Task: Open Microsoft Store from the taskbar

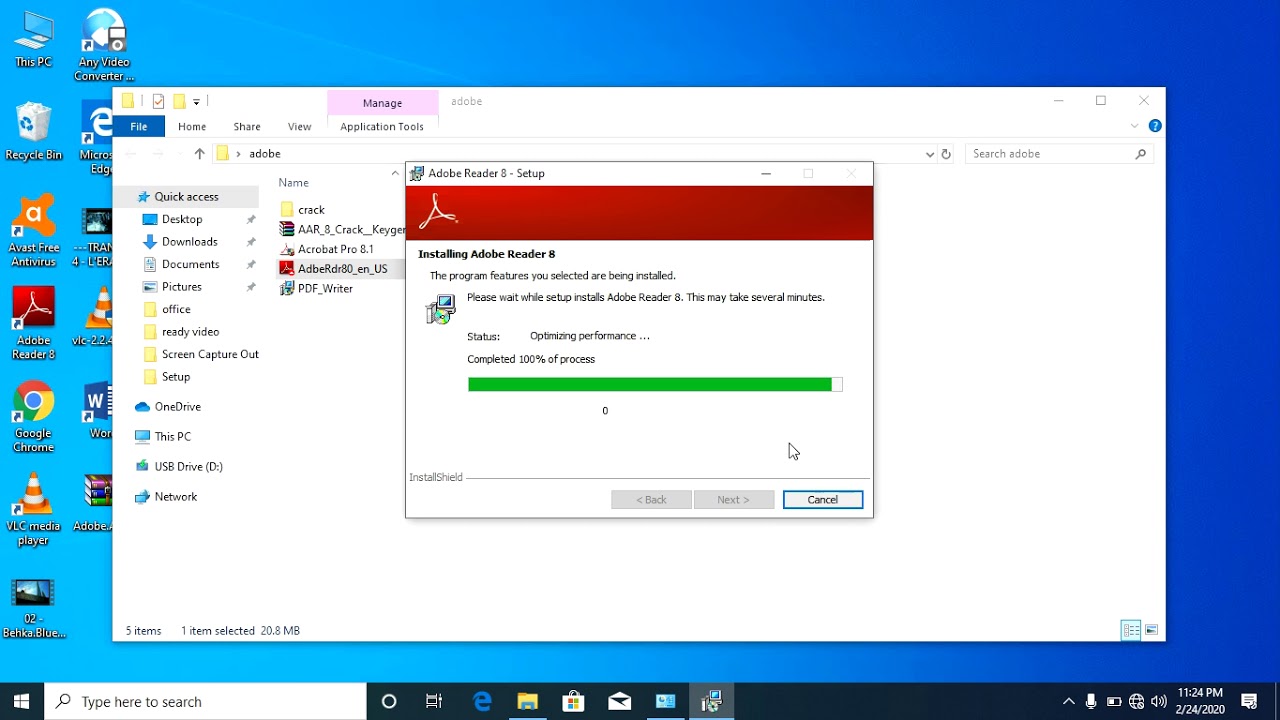Action: (574, 701)
